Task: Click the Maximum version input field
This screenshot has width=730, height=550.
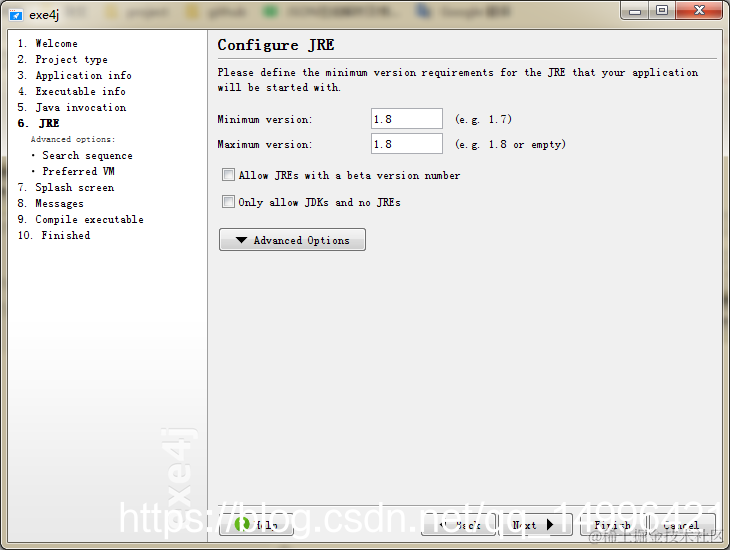Action: 406,144
